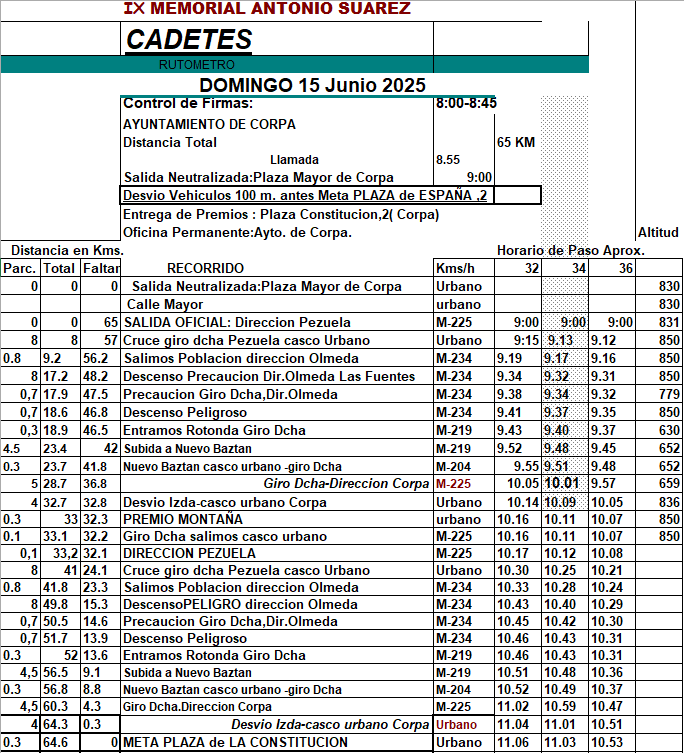684x753 pixels.
Task: Click the 'RECORRIDO' column header
Action: click(x=206, y=268)
